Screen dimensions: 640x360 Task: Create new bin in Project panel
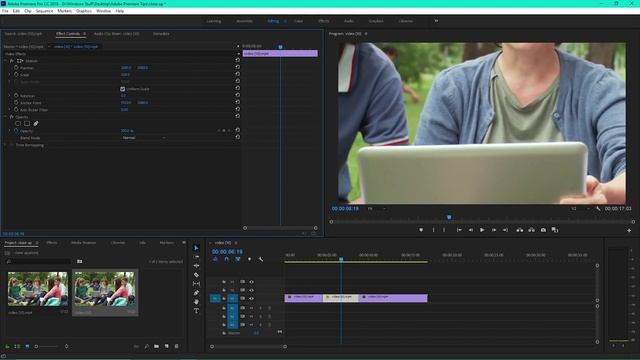pyautogui.click(x=157, y=346)
